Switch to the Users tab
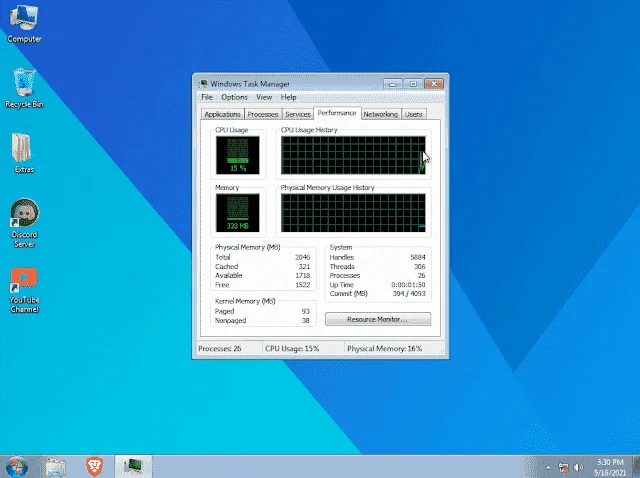Viewport: 640px width, 478px height. pos(413,114)
